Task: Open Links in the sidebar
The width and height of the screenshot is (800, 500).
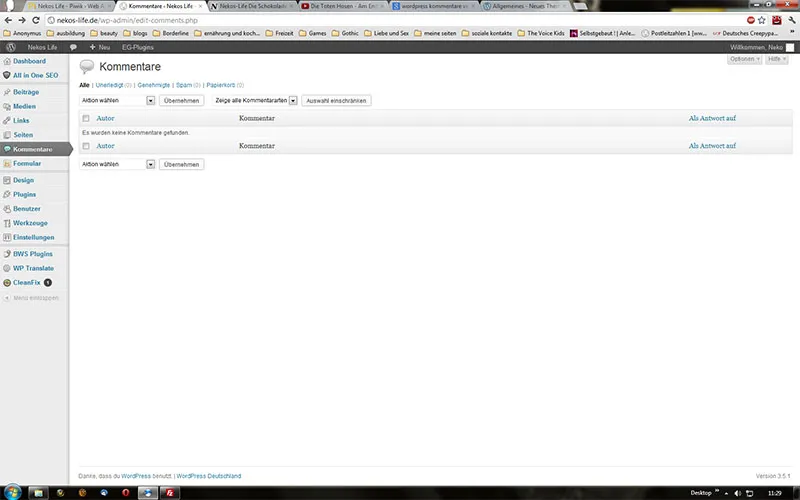Action: tap(21, 120)
